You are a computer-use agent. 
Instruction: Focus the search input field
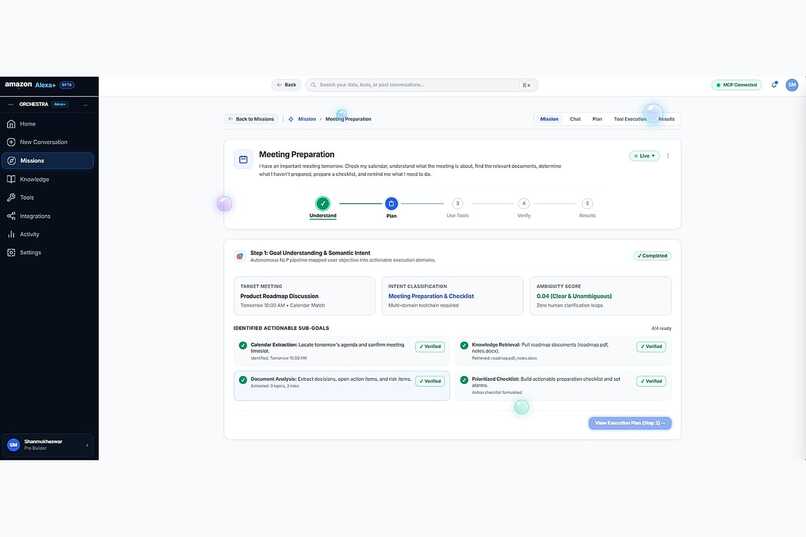coord(420,85)
